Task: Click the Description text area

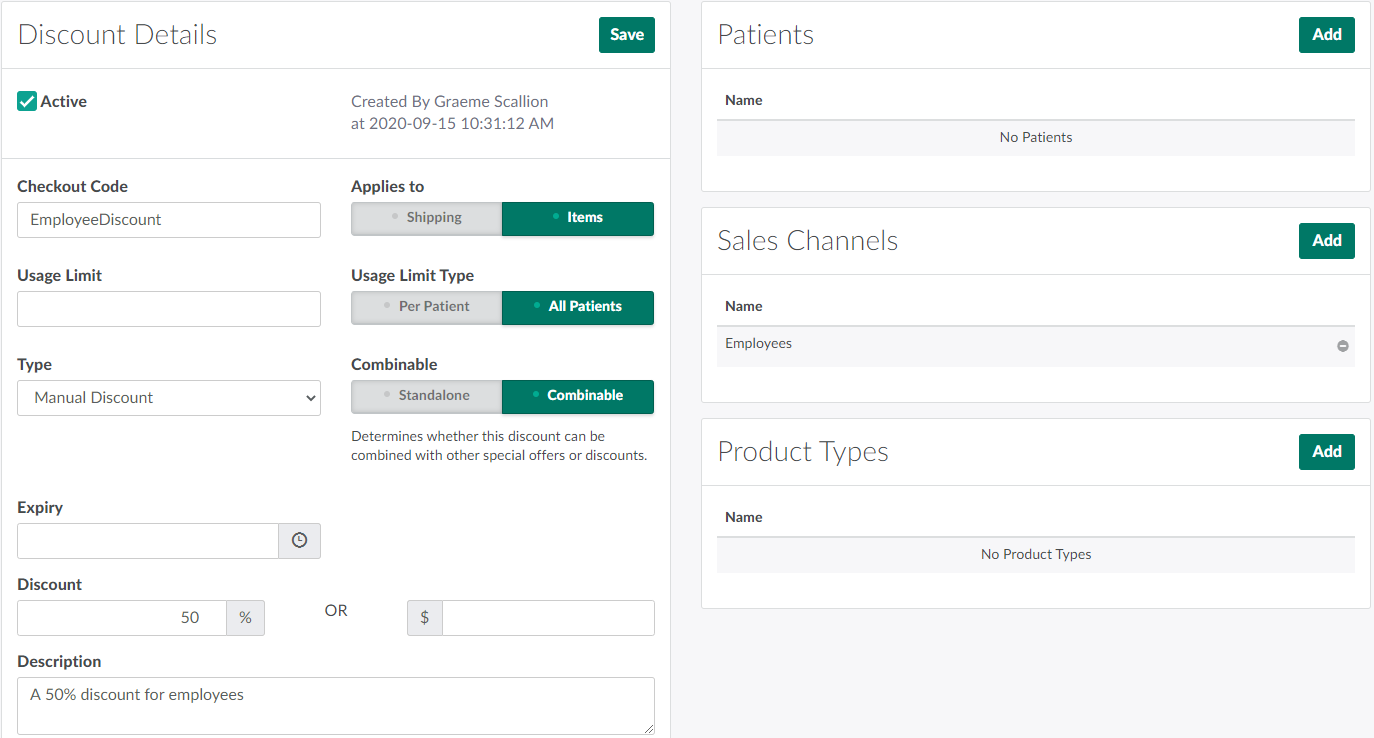Action: [x=335, y=705]
